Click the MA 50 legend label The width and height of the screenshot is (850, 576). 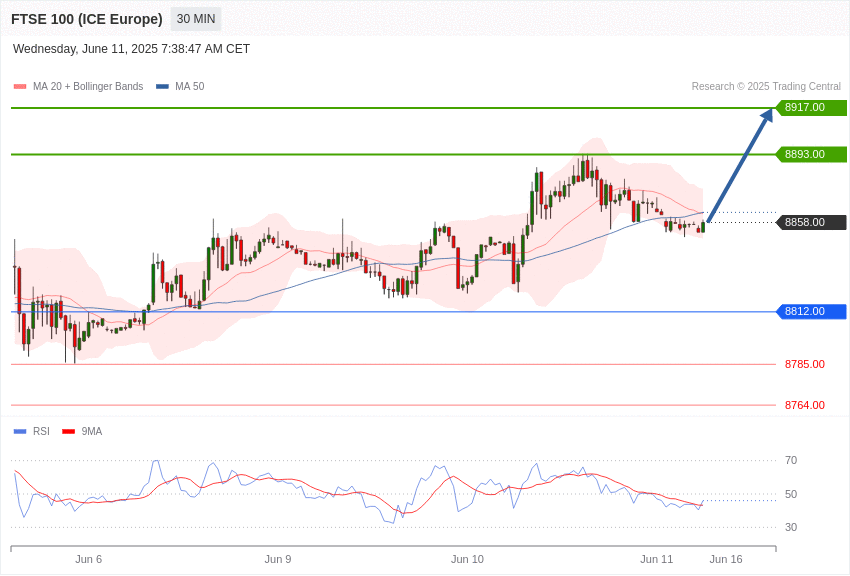click(x=190, y=86)
